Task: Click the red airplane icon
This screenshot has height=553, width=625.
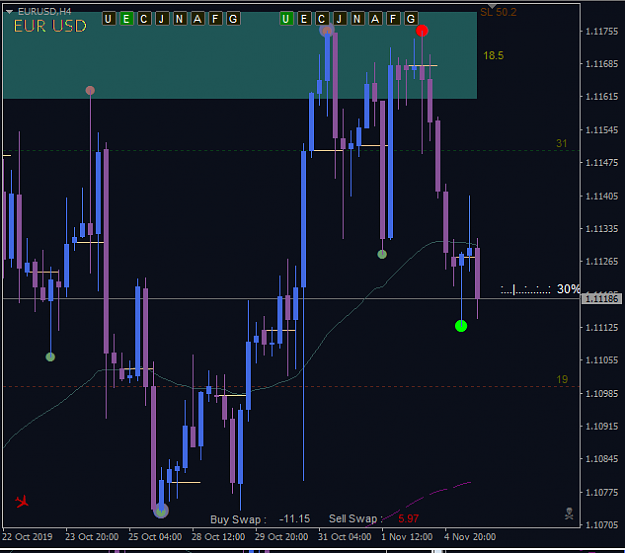Action: point(22,501)
